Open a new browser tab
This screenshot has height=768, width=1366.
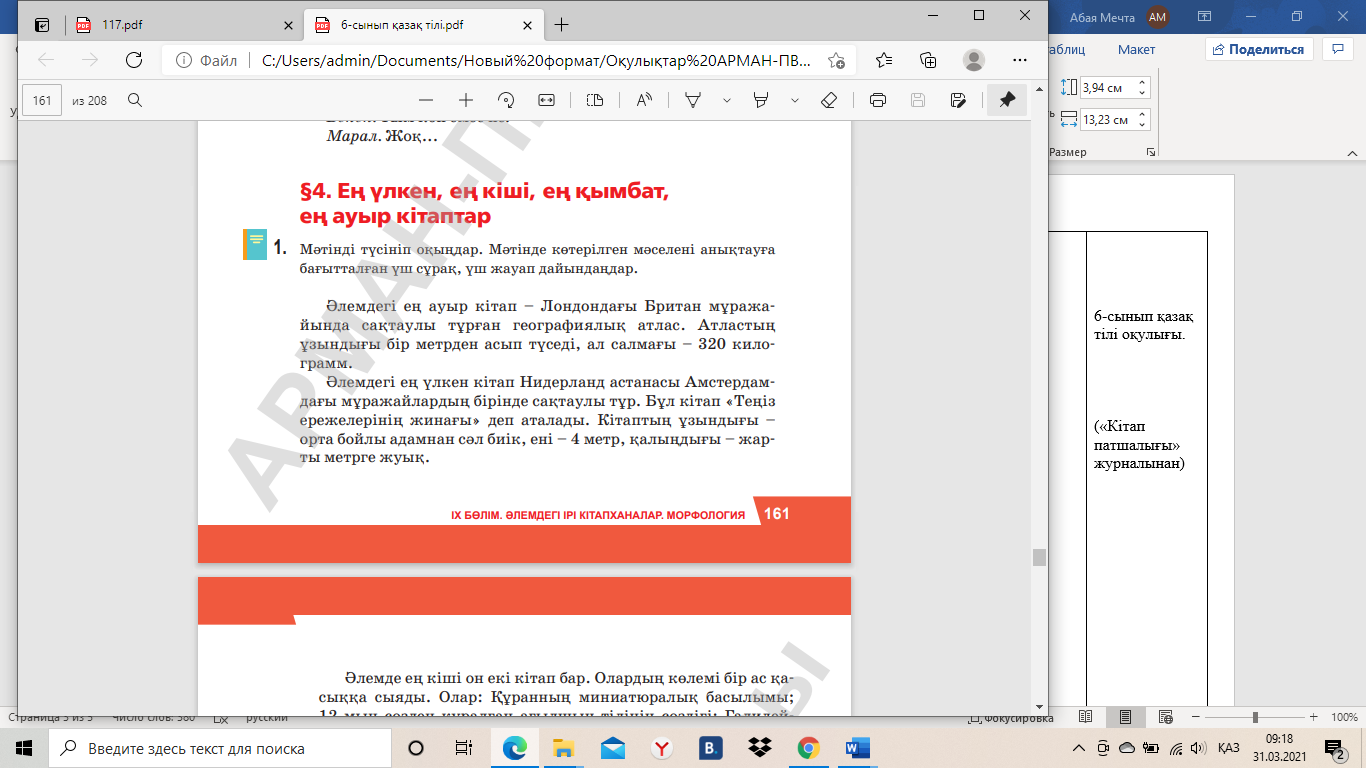click(x=562, y=25)
